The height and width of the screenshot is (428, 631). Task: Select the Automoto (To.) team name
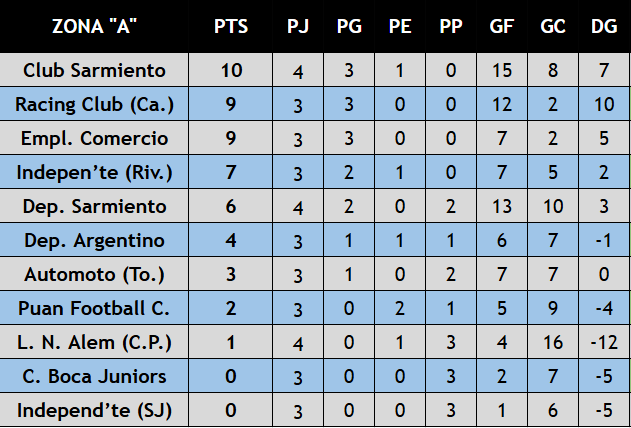point(94,275)
